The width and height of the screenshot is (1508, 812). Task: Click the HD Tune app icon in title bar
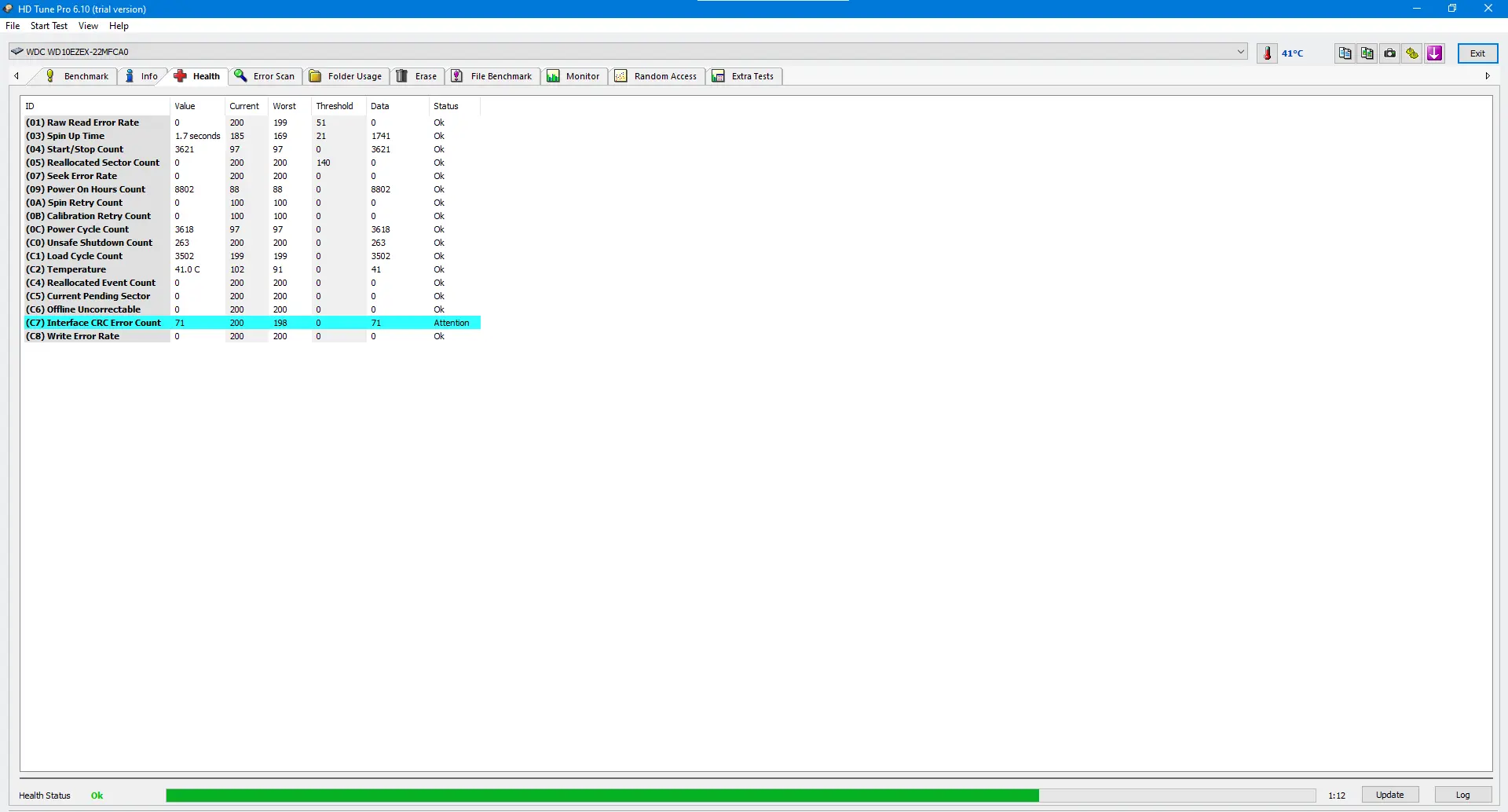click(x=8, y=9)
